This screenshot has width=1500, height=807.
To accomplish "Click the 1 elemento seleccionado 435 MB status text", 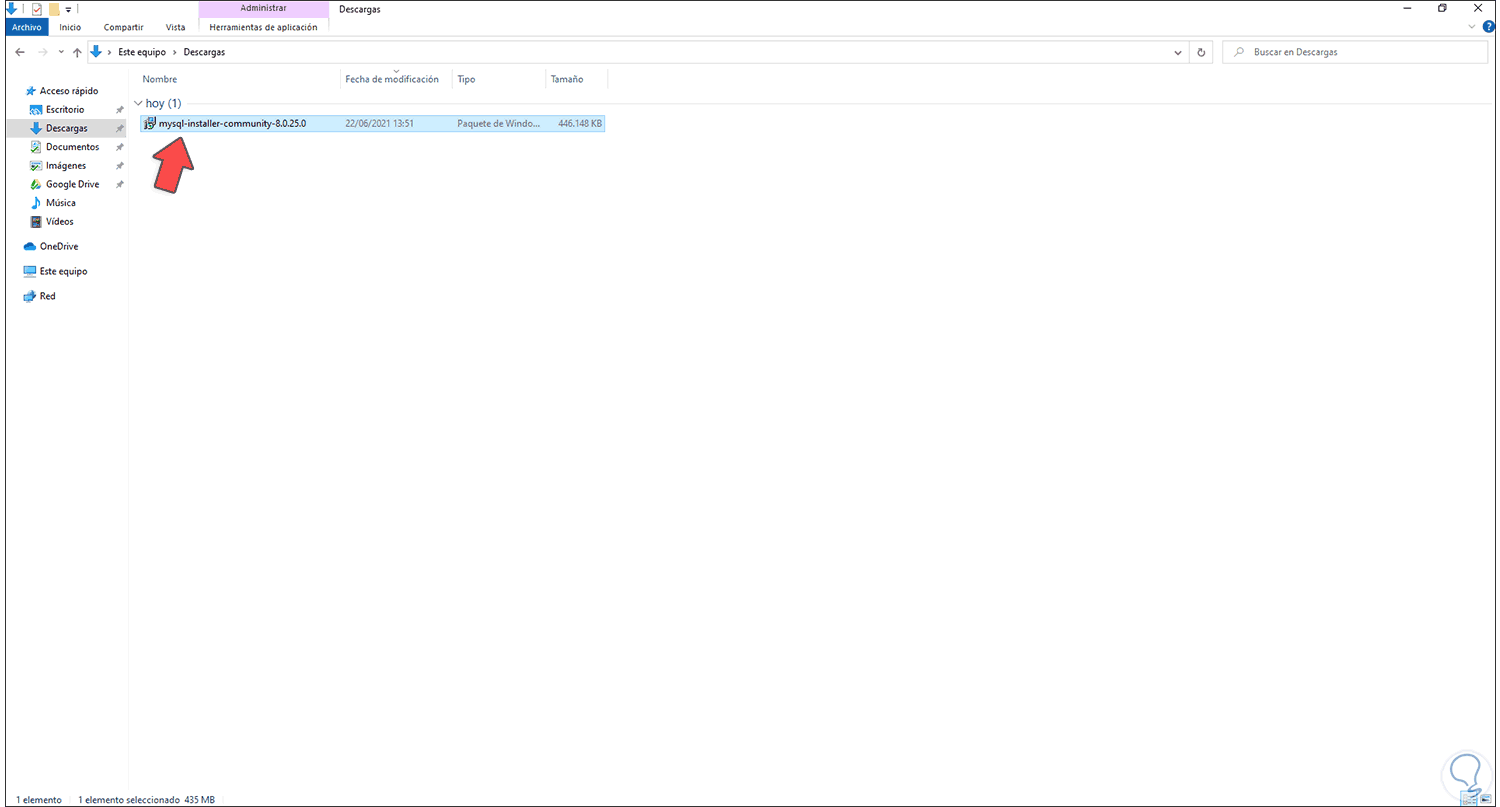I will tap(146, 800).
